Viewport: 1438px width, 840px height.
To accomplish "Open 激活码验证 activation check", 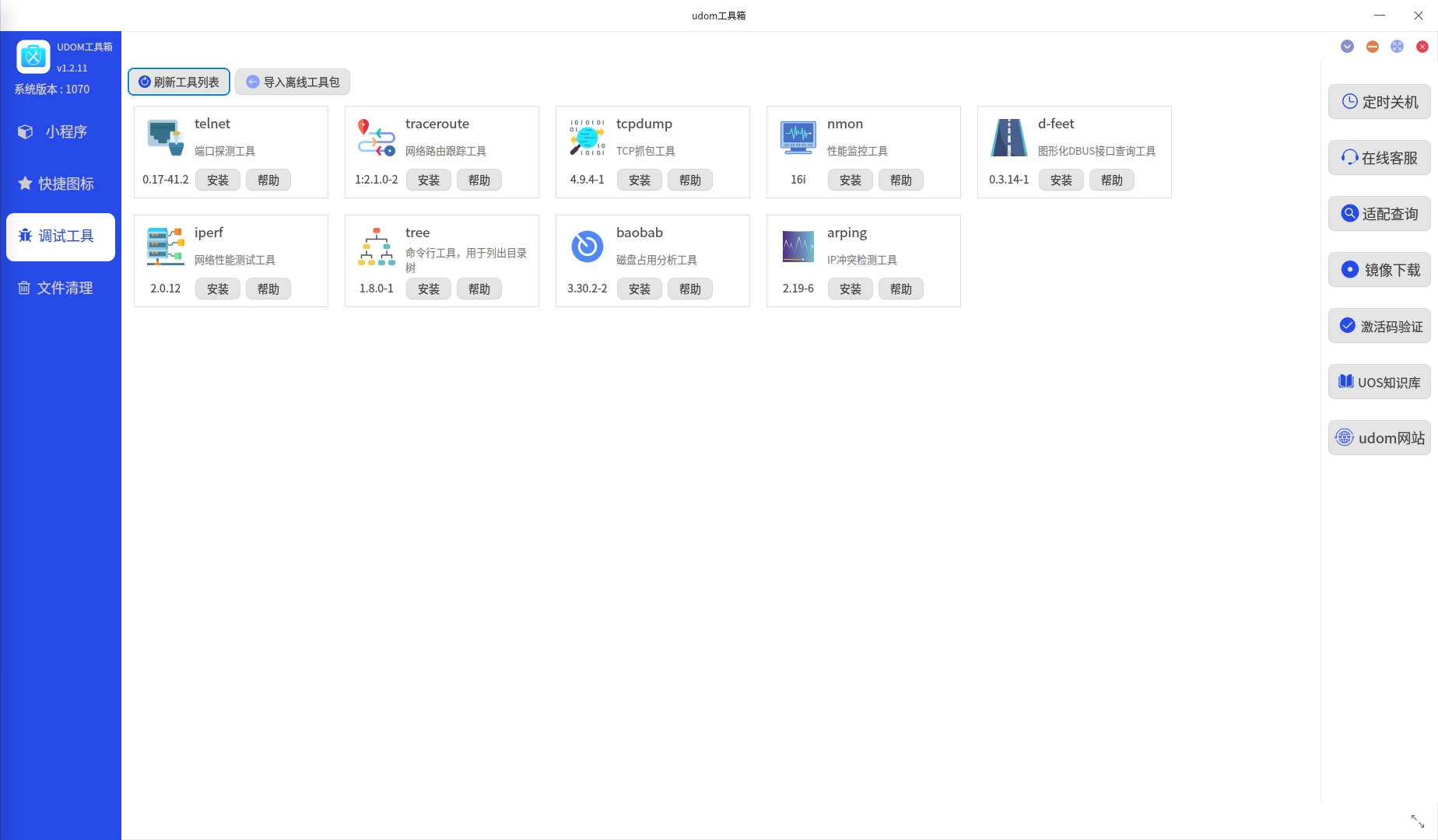I will (x=1380, y=326).
